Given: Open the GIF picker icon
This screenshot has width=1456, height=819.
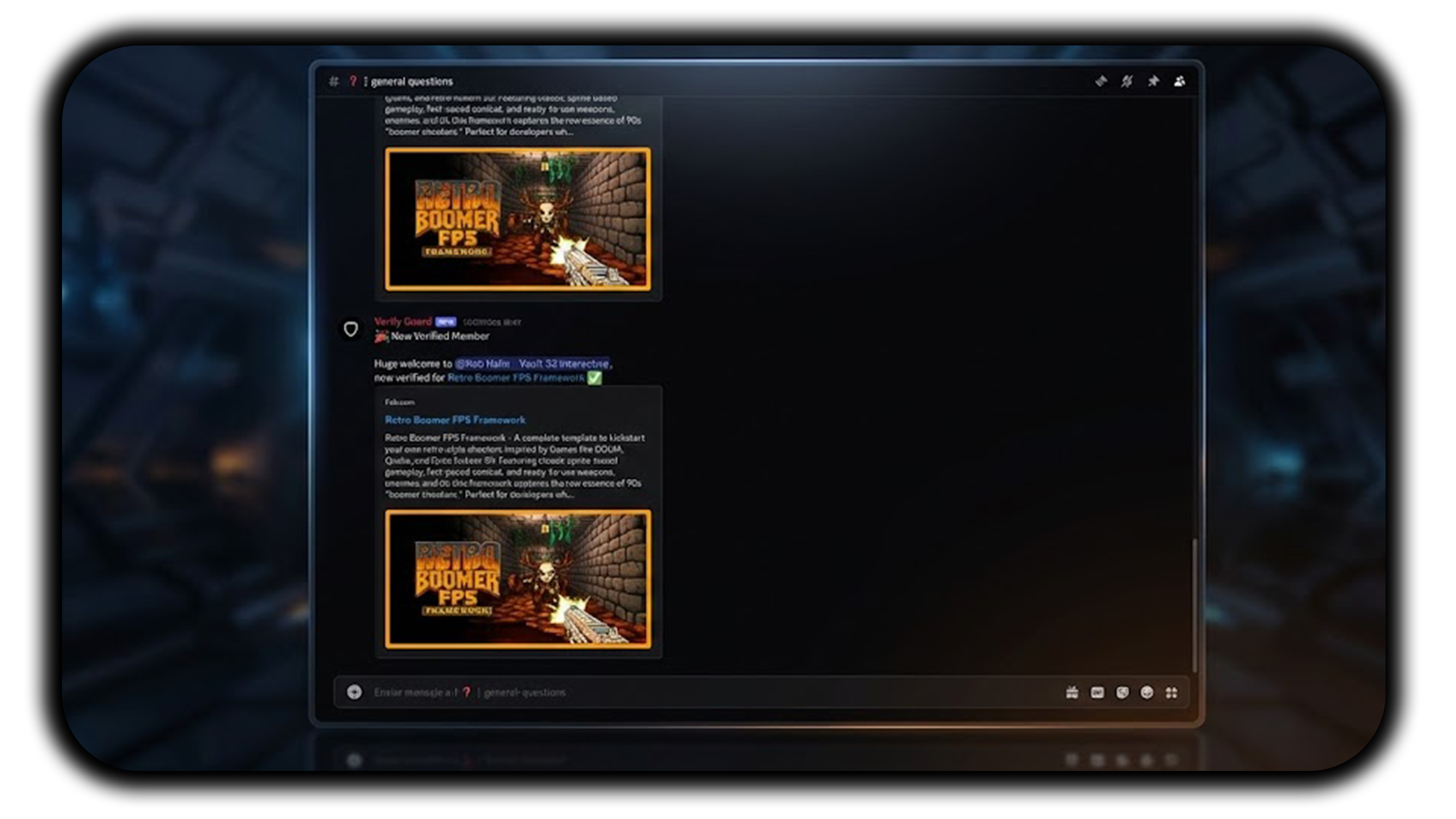Looking at the screenshot, I should 1097,692.
